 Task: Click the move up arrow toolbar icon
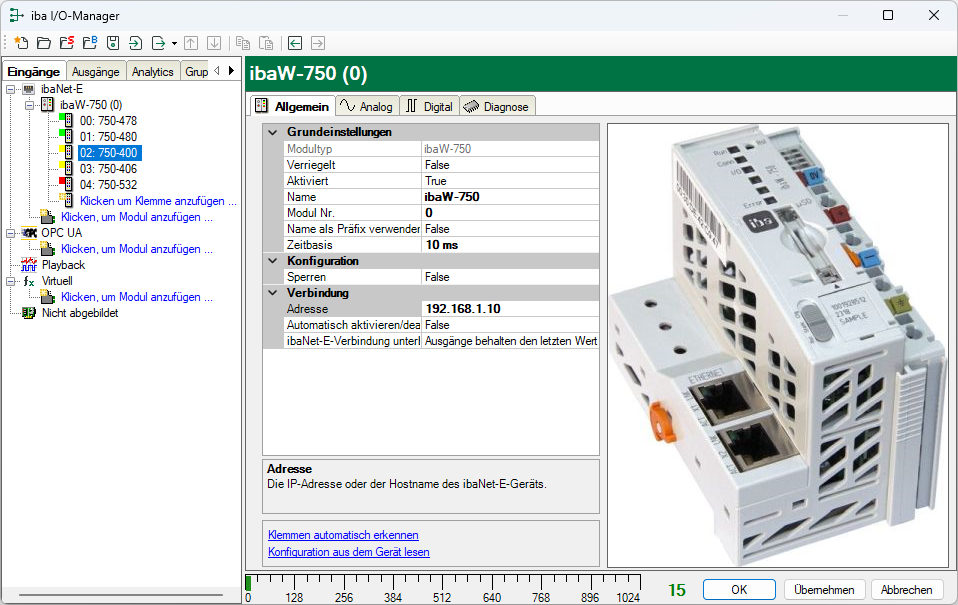click(x=191, y=43)
